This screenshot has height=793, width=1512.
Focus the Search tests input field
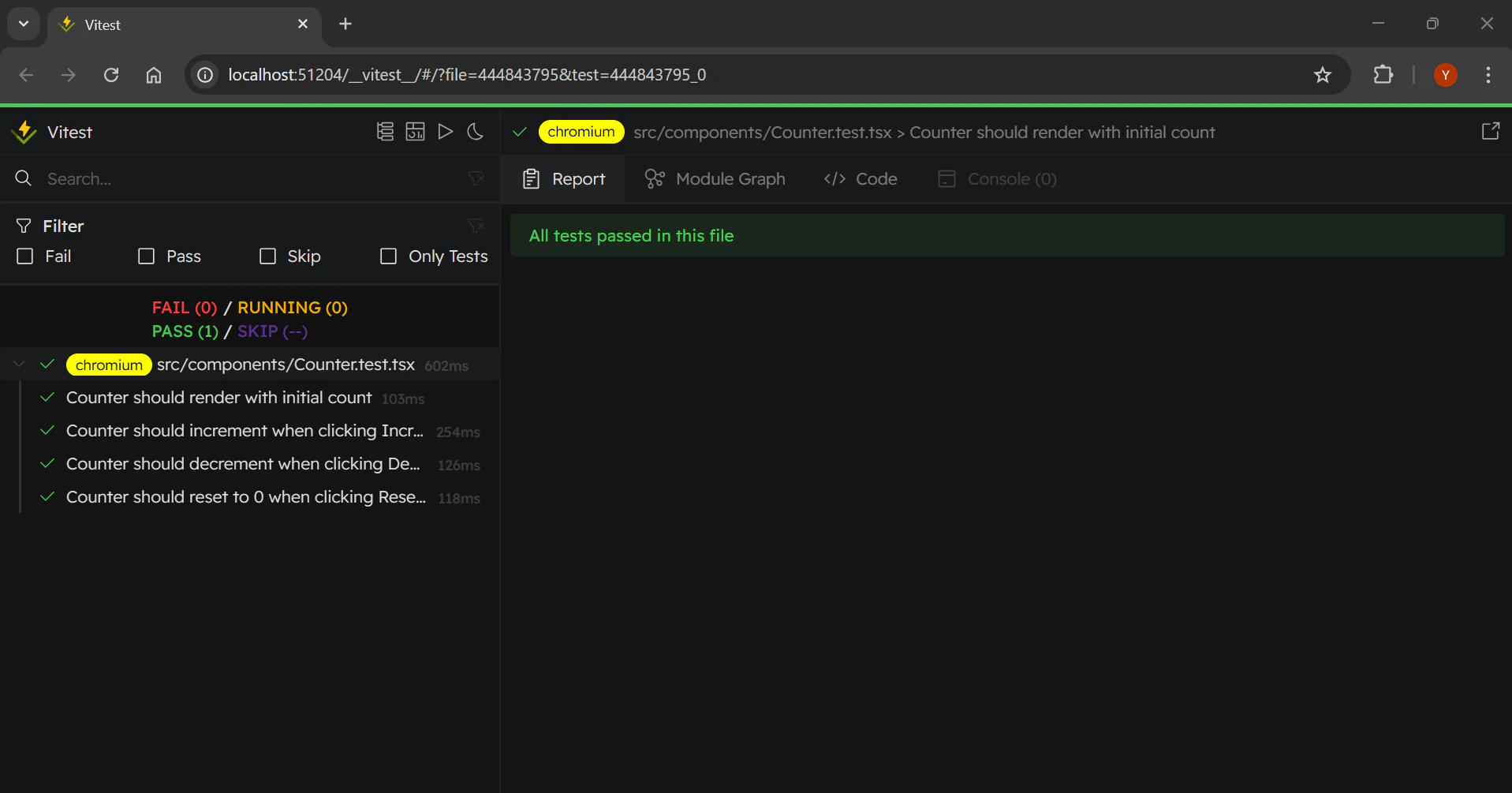252,179
